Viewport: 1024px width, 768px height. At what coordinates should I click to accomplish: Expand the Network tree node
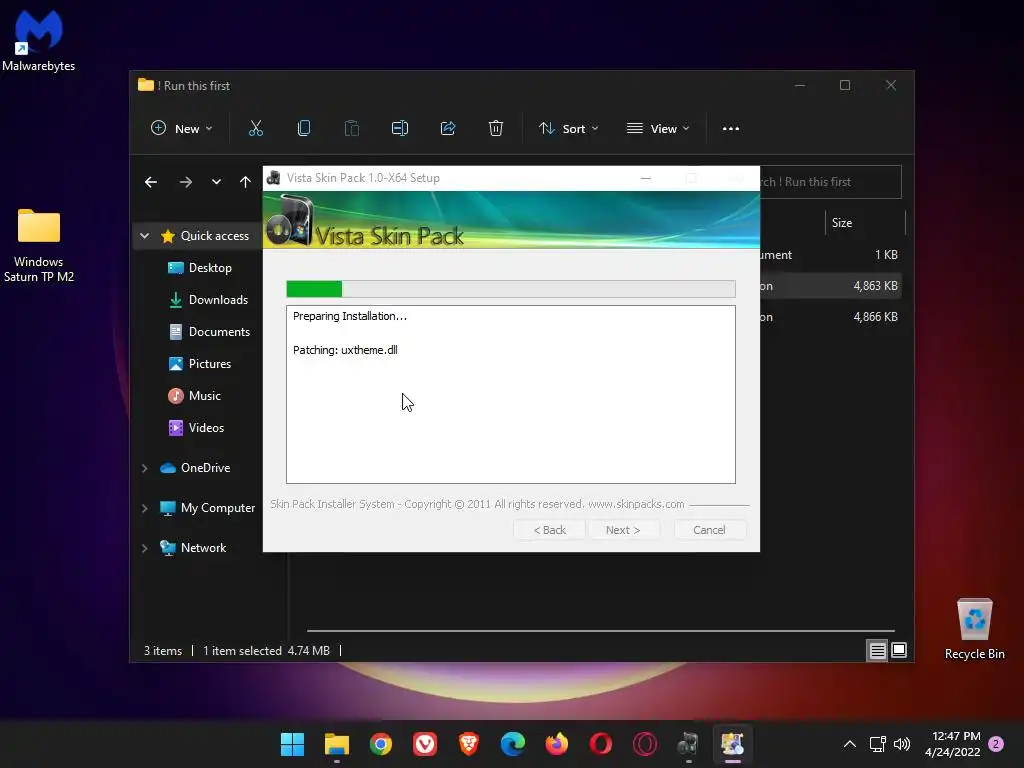[x=145, y=549]
